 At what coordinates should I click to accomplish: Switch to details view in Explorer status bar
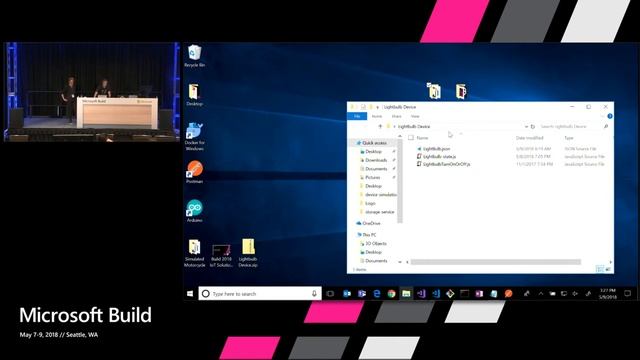click(x=599, y=269)
